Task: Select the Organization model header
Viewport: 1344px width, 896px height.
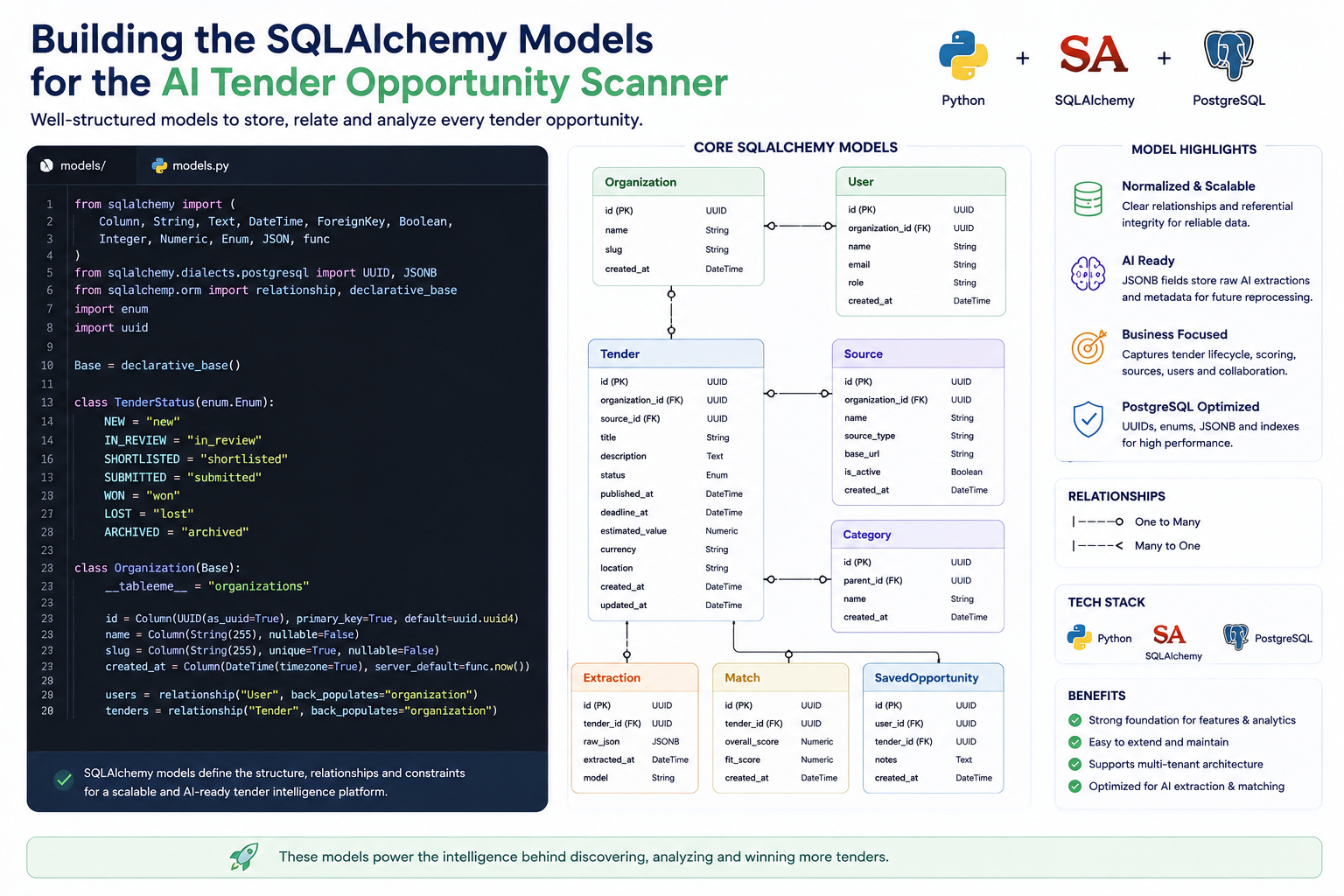Action: click(678, 182)
